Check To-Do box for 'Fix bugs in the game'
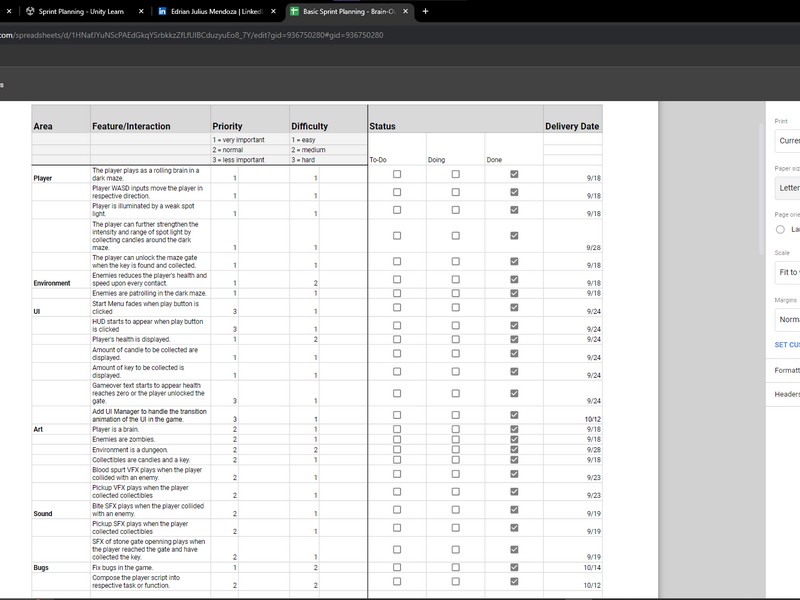This screenshot has width=800, height=600. click(397, 567)
